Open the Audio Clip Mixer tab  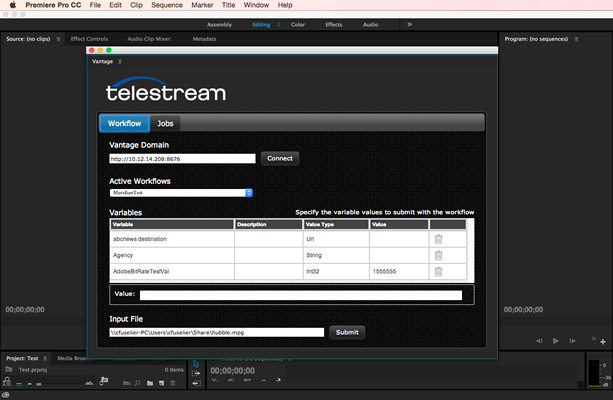(x=149, y=39)
